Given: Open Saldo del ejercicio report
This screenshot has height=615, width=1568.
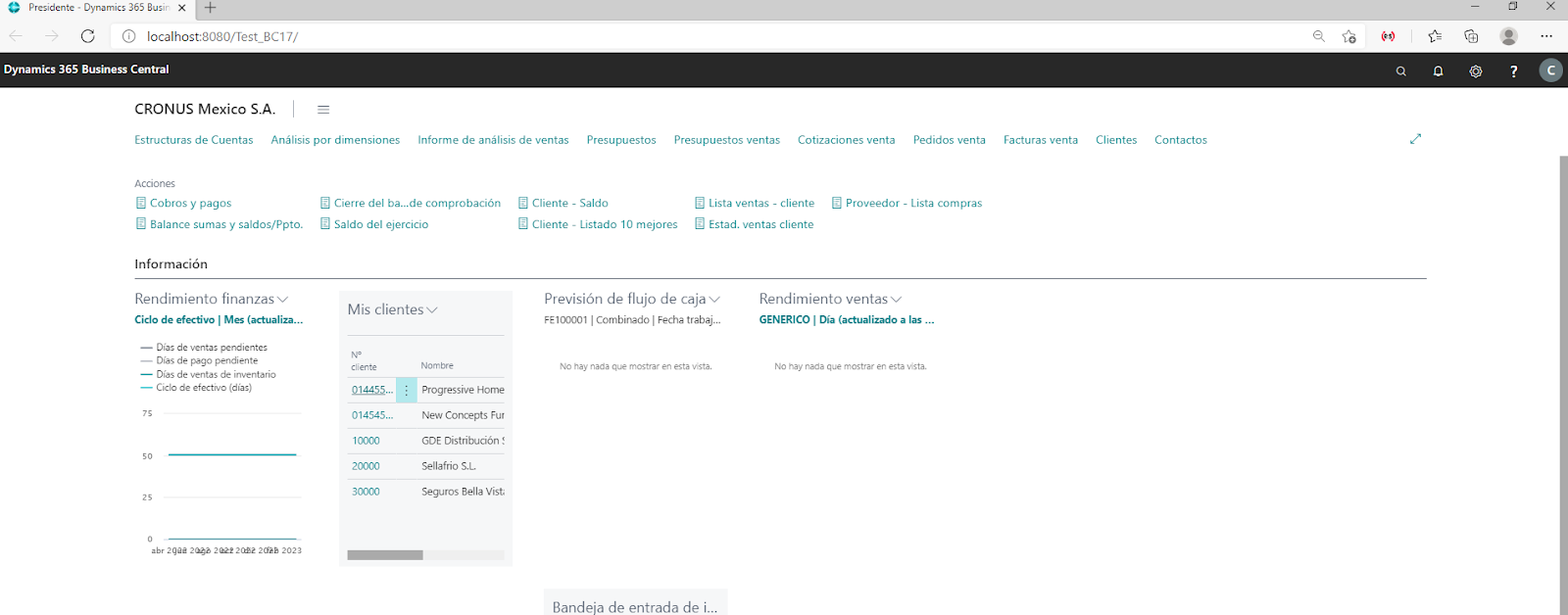Looking at the screenshot, I should [373, 224].
